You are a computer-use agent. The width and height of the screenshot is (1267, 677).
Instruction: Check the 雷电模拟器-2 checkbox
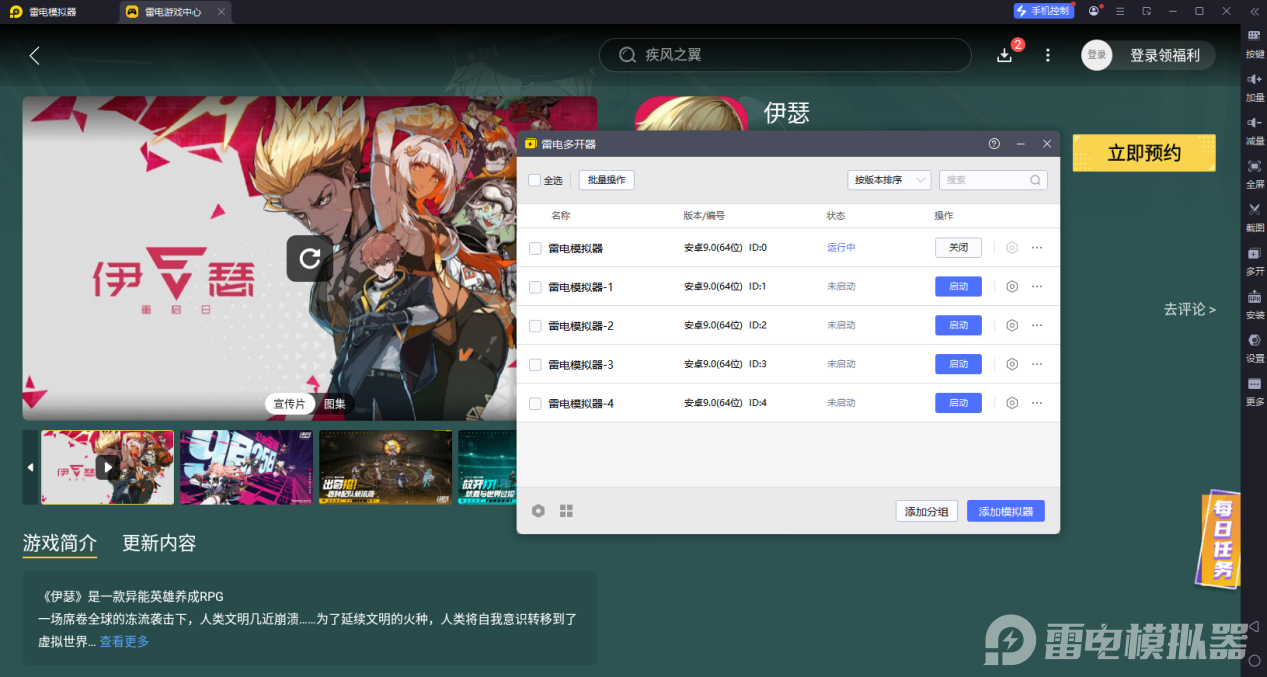pyautogui.click(x=535, y=326)
